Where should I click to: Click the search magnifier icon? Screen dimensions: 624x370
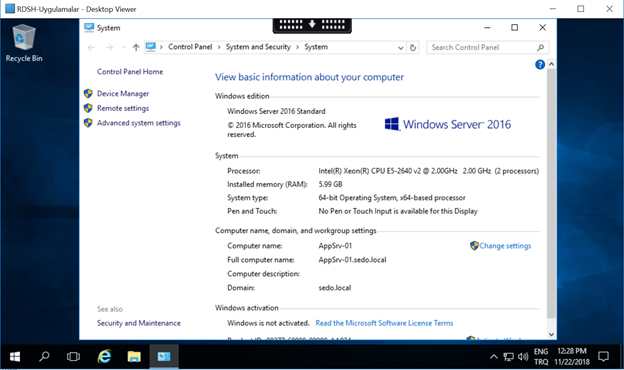pos(540,47)
